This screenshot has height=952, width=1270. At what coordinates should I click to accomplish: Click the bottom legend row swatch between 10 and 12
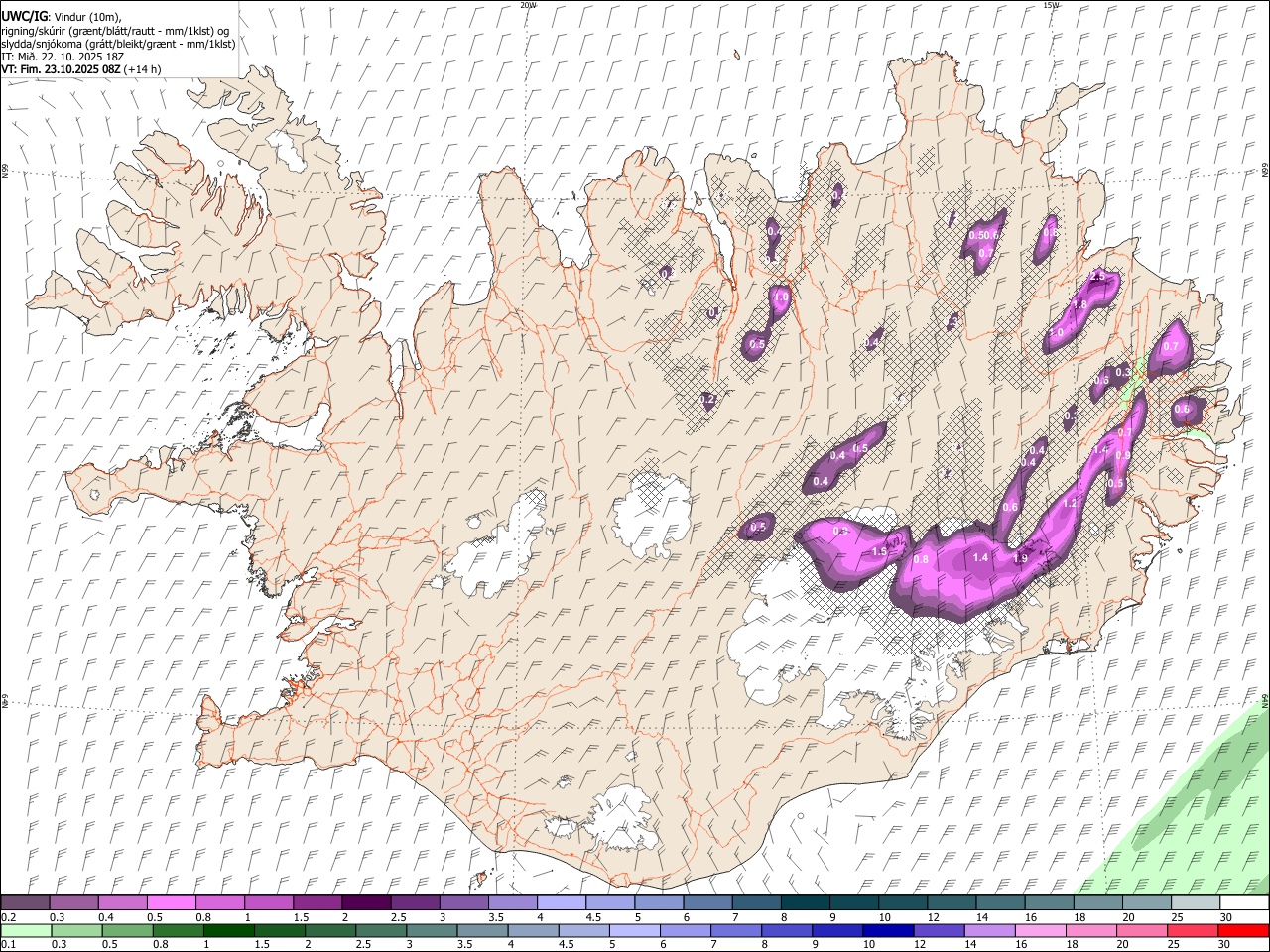(x=888, y=930)
